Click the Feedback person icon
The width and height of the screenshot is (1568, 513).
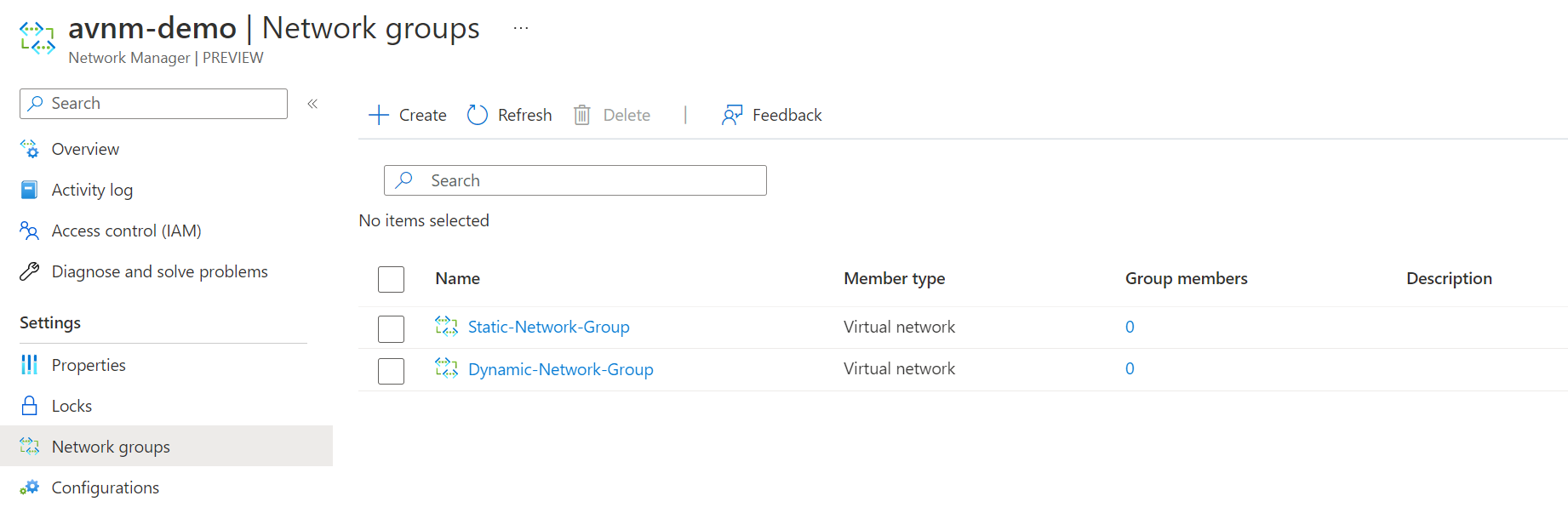(732, 115)
